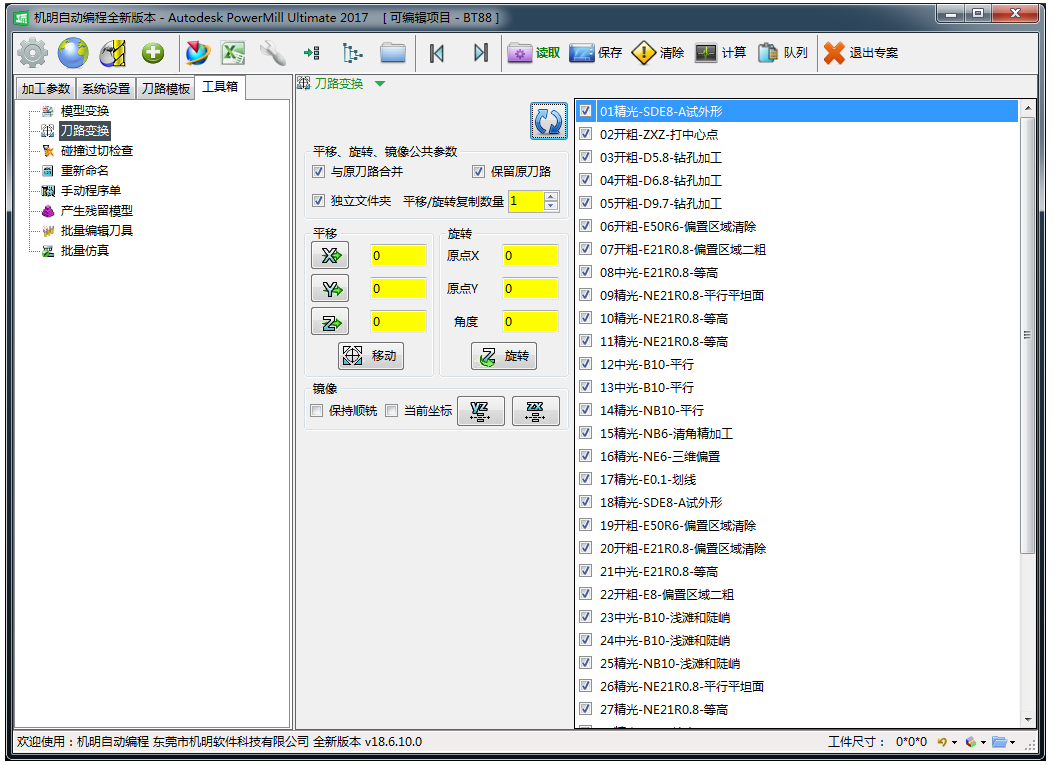Click the 原点Y input field
This screenshot has height=765, width=1055.
click(530, 288)
